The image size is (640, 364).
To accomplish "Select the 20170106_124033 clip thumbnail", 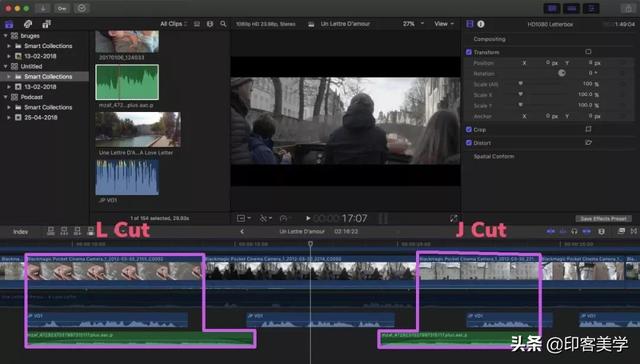I will pyautogui.click(x=127, y=42).
